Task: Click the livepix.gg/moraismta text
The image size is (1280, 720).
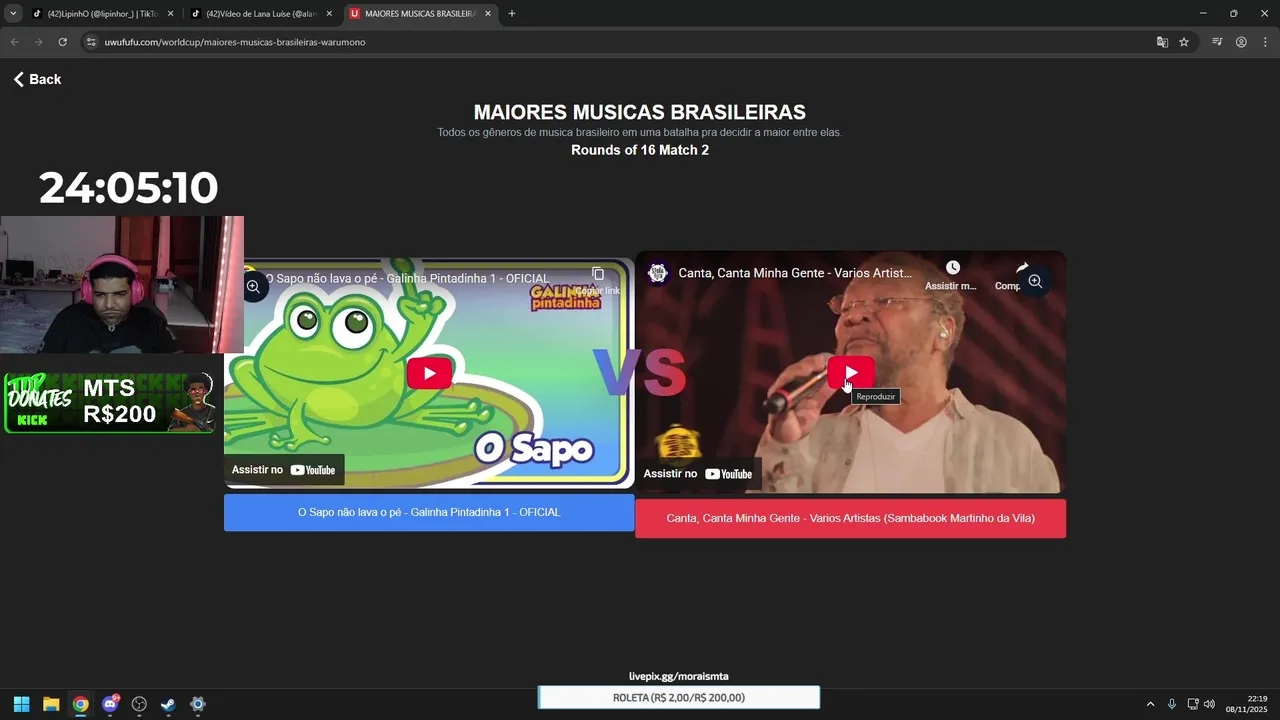Action: [679, 676]
